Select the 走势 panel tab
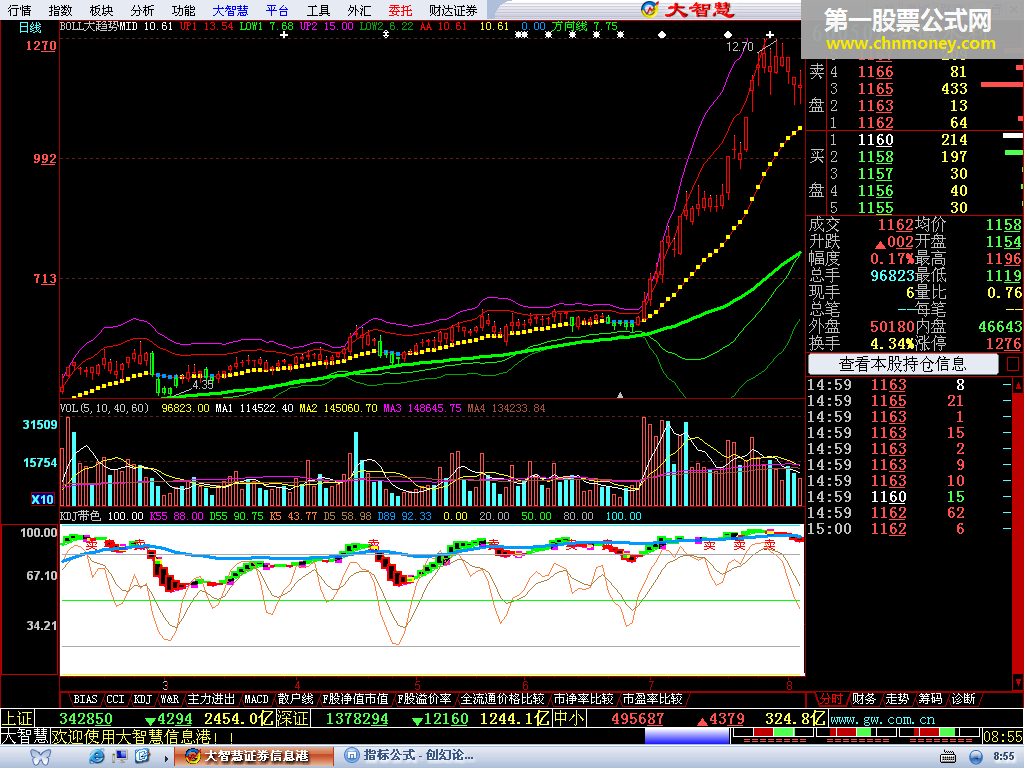The image size is (1024, 768). click(897, 699)
